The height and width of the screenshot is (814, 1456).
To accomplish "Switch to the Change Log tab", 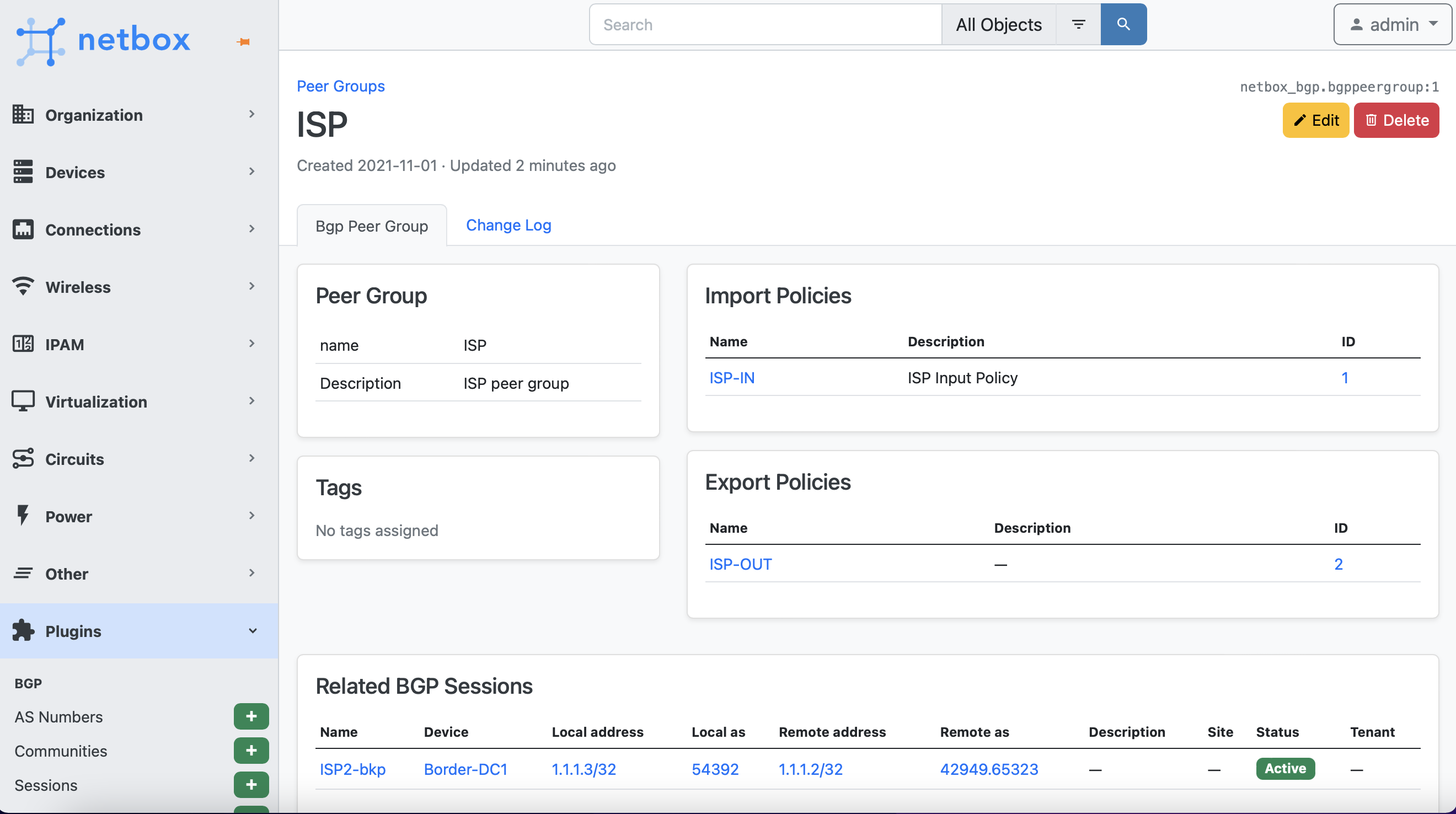I will (508, 225).
